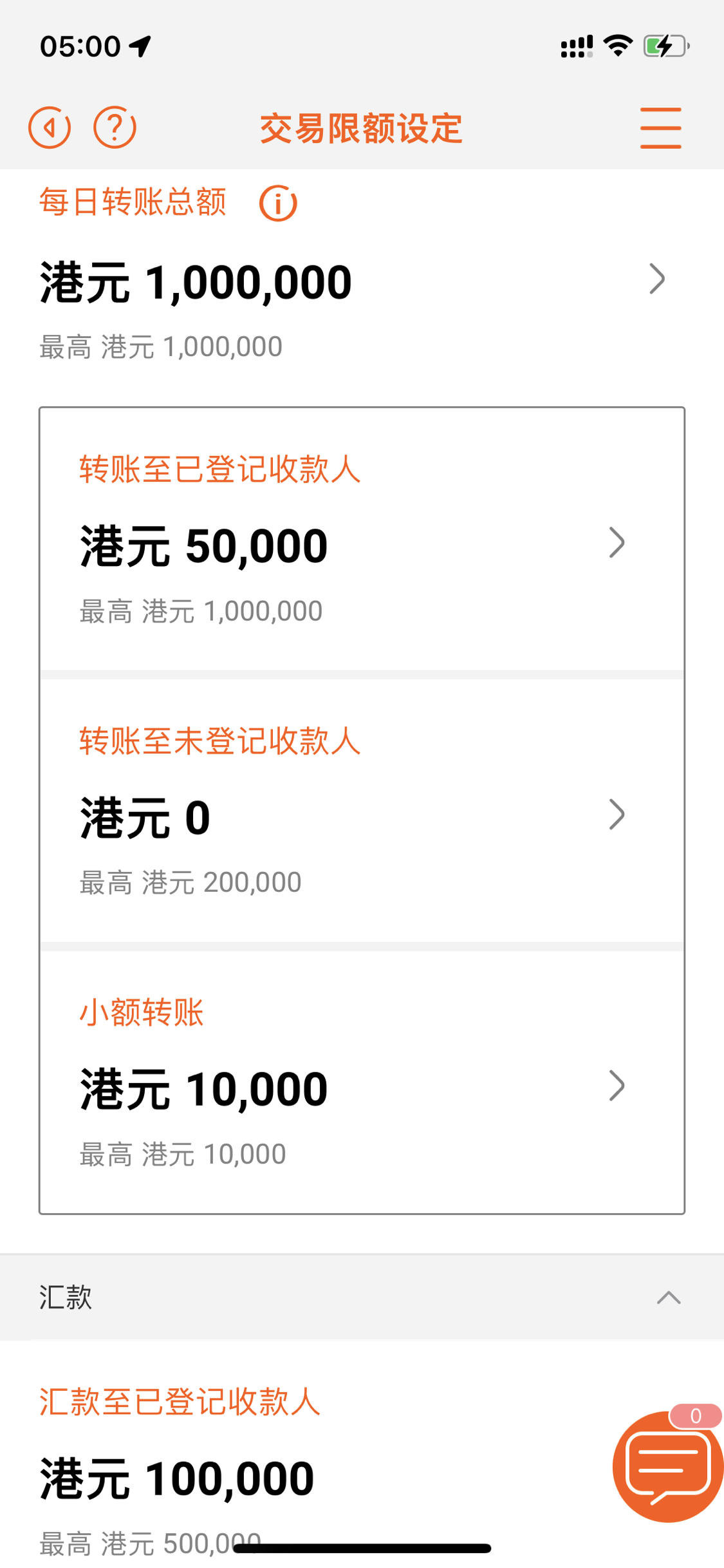This screenshot has height=1568, width=724.
Task: Open chevron for daily total 1,000,000
Action: (x=656, y=279)
